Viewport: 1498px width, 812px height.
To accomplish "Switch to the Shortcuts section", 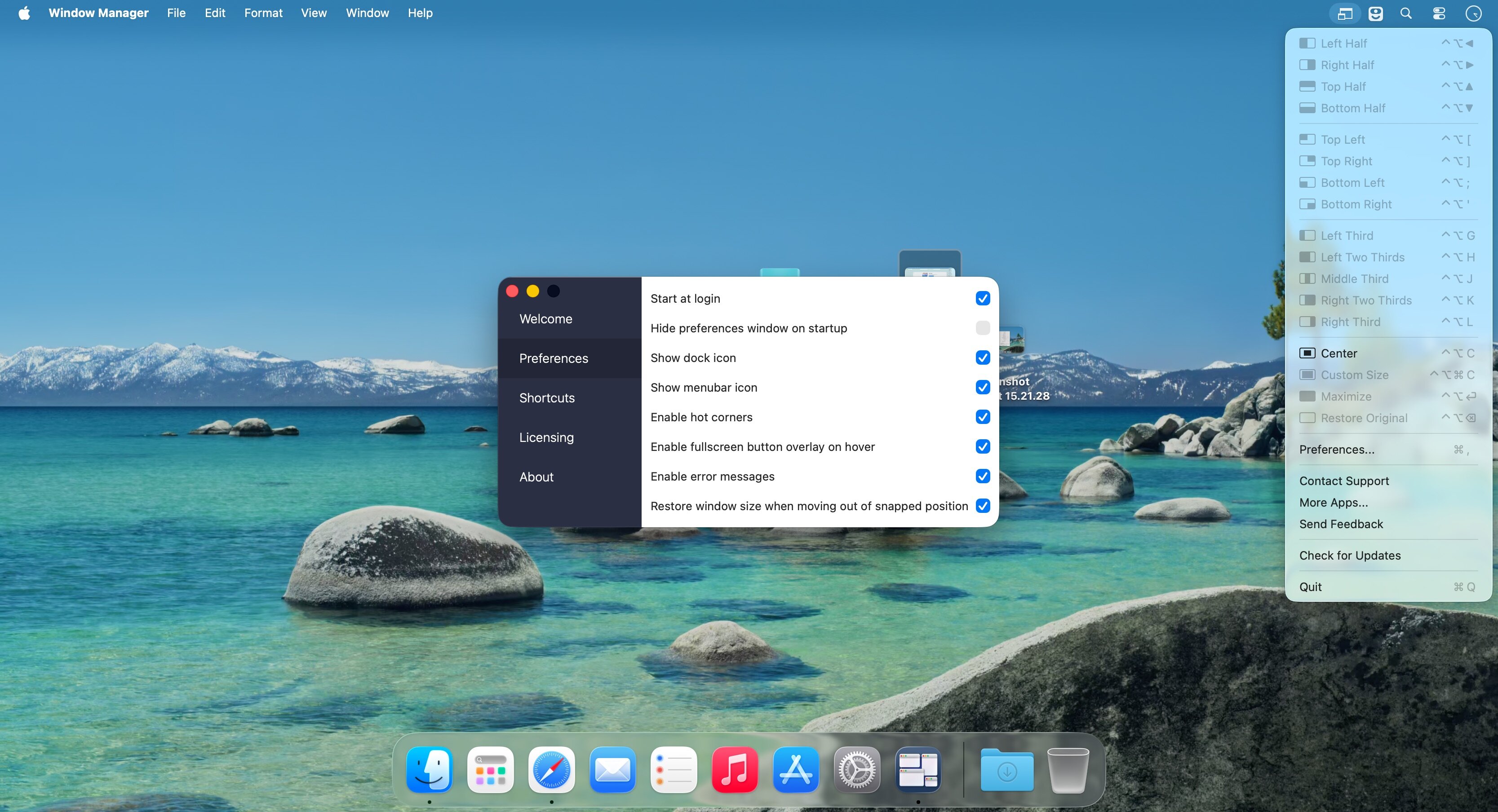I will pos(547,398).
